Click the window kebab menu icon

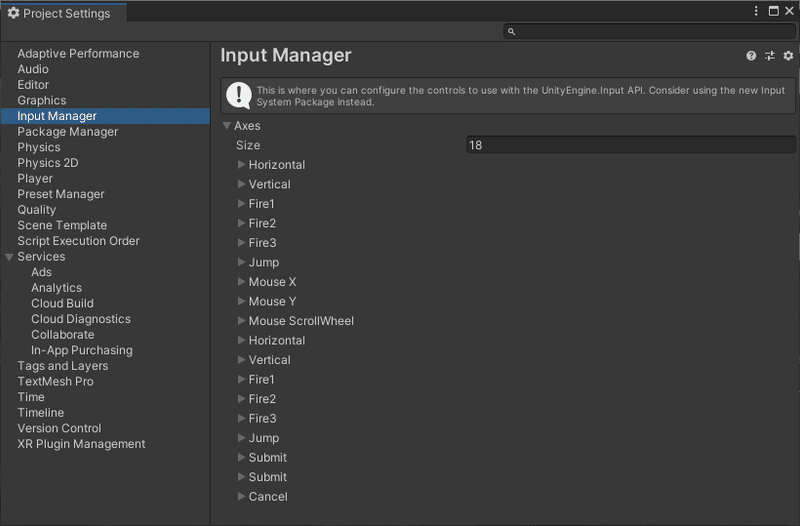756,11
